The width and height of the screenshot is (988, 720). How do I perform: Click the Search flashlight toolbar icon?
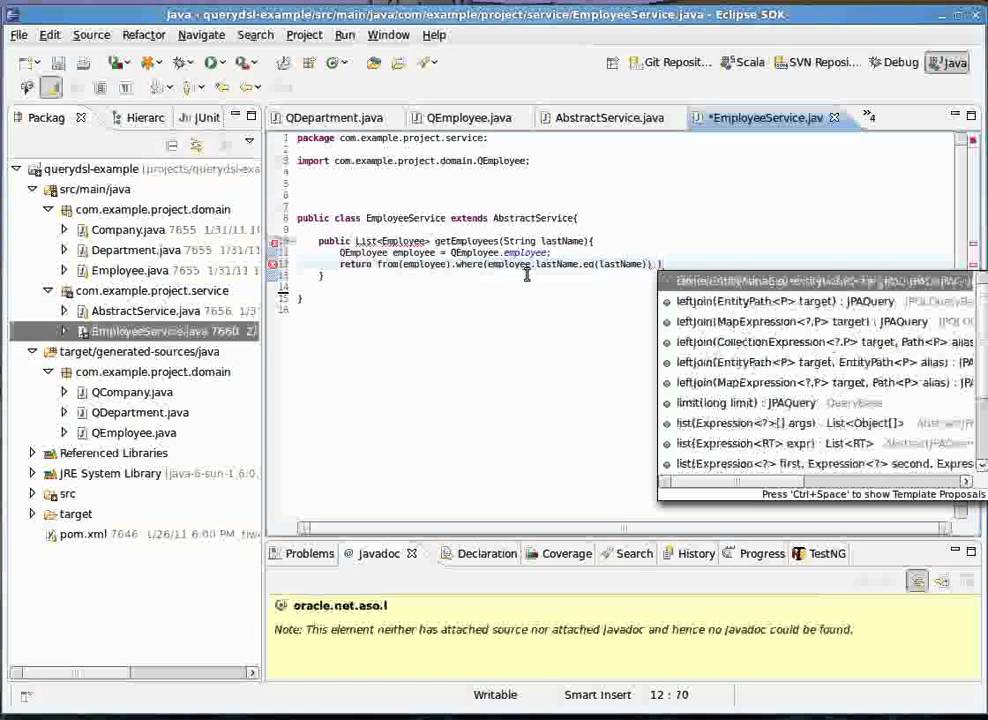pyautogui.click(x=424, y=62)
